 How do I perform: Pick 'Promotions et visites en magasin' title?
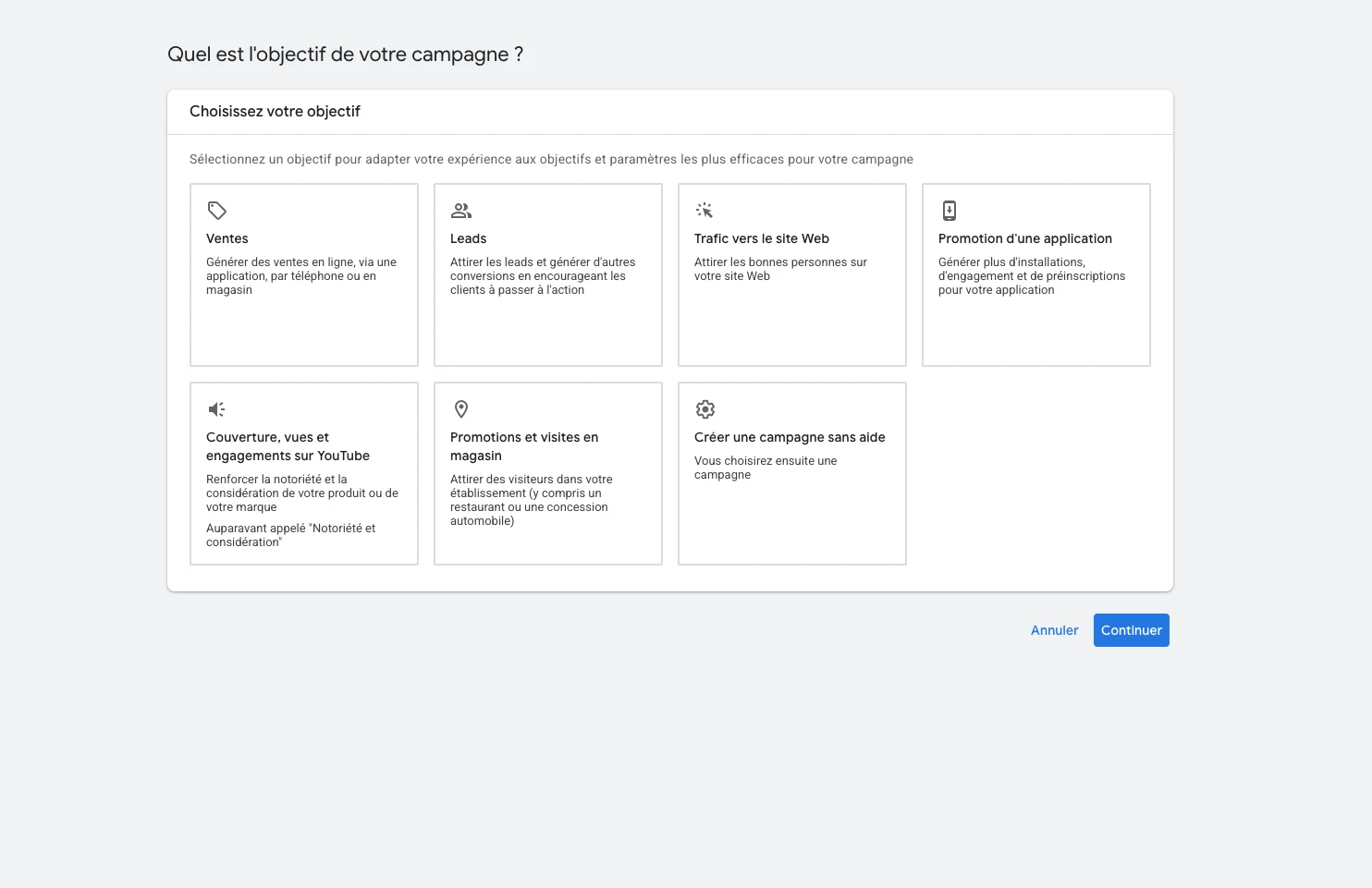524,446
